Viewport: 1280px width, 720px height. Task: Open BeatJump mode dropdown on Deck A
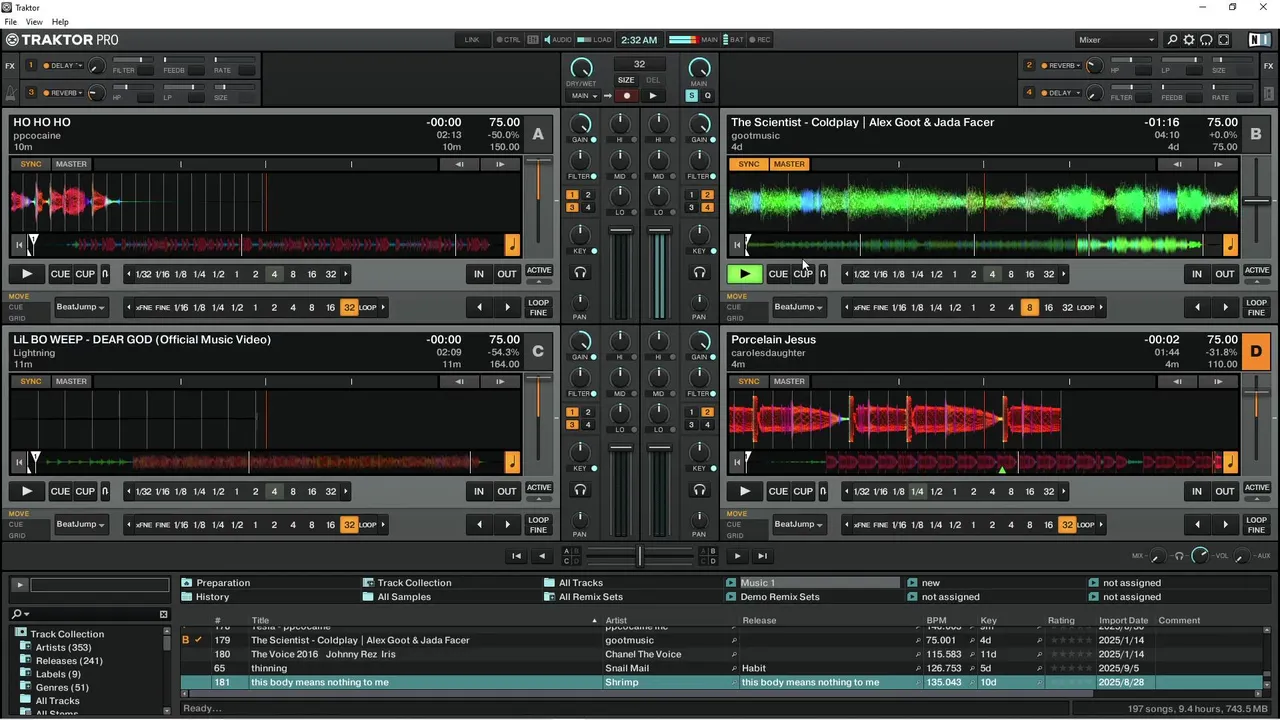81,307
